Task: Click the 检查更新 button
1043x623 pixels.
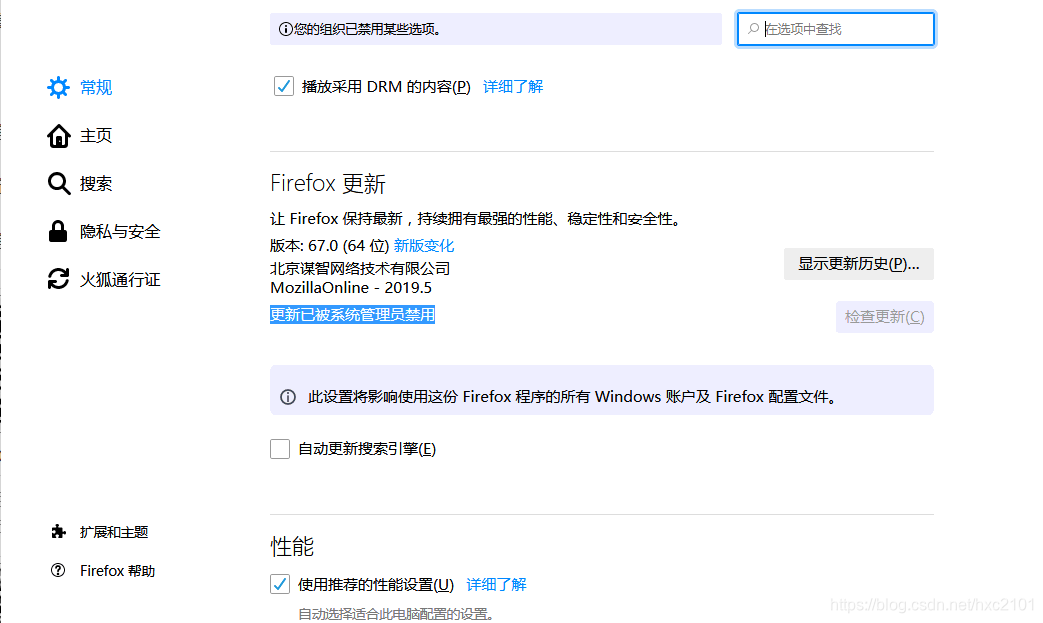Action: [x=885, y=317]
